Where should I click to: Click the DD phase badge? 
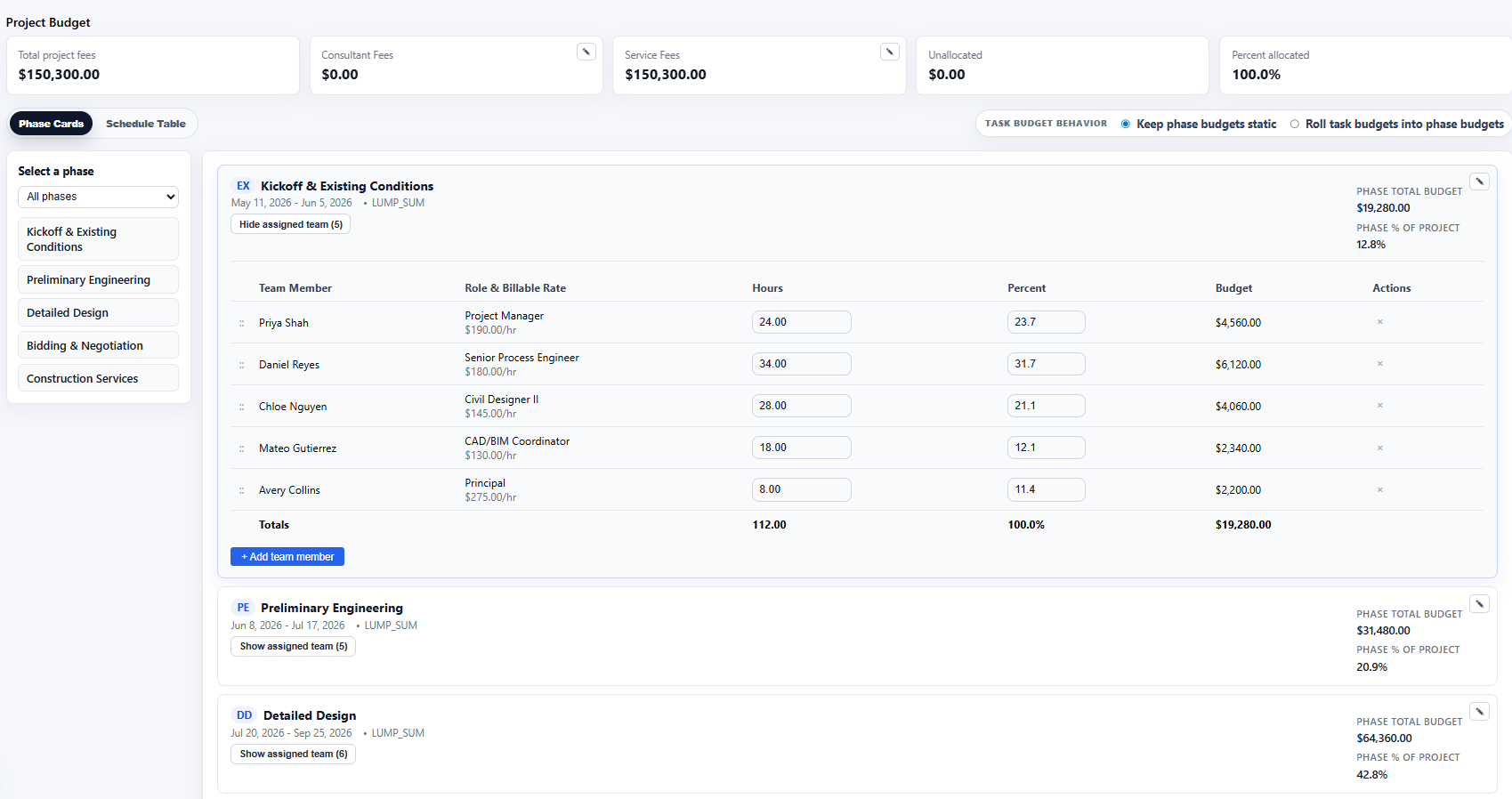coord(244,715)
